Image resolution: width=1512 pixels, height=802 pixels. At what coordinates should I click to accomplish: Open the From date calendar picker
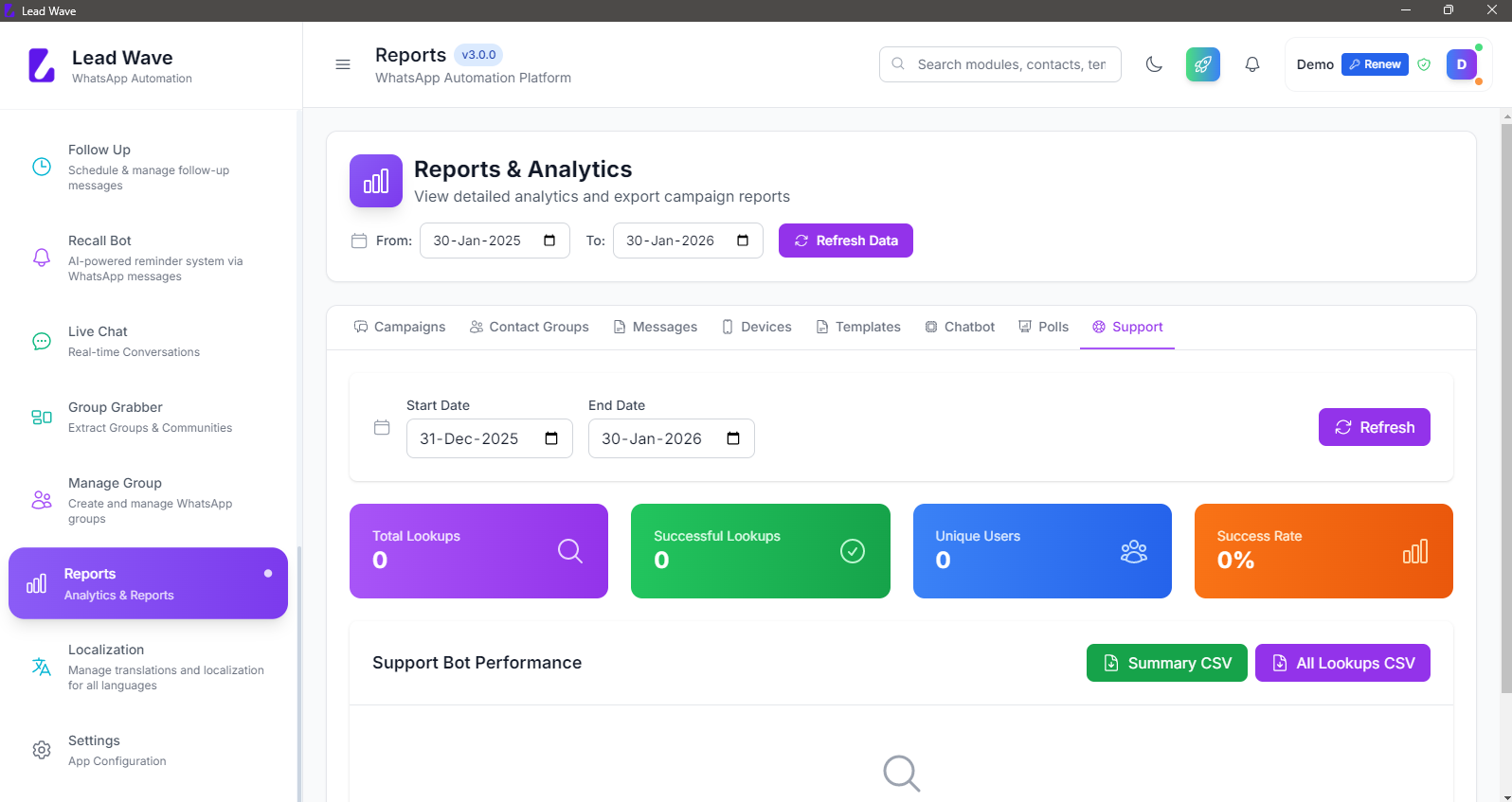pyautogui.click(x=549, y=241)
